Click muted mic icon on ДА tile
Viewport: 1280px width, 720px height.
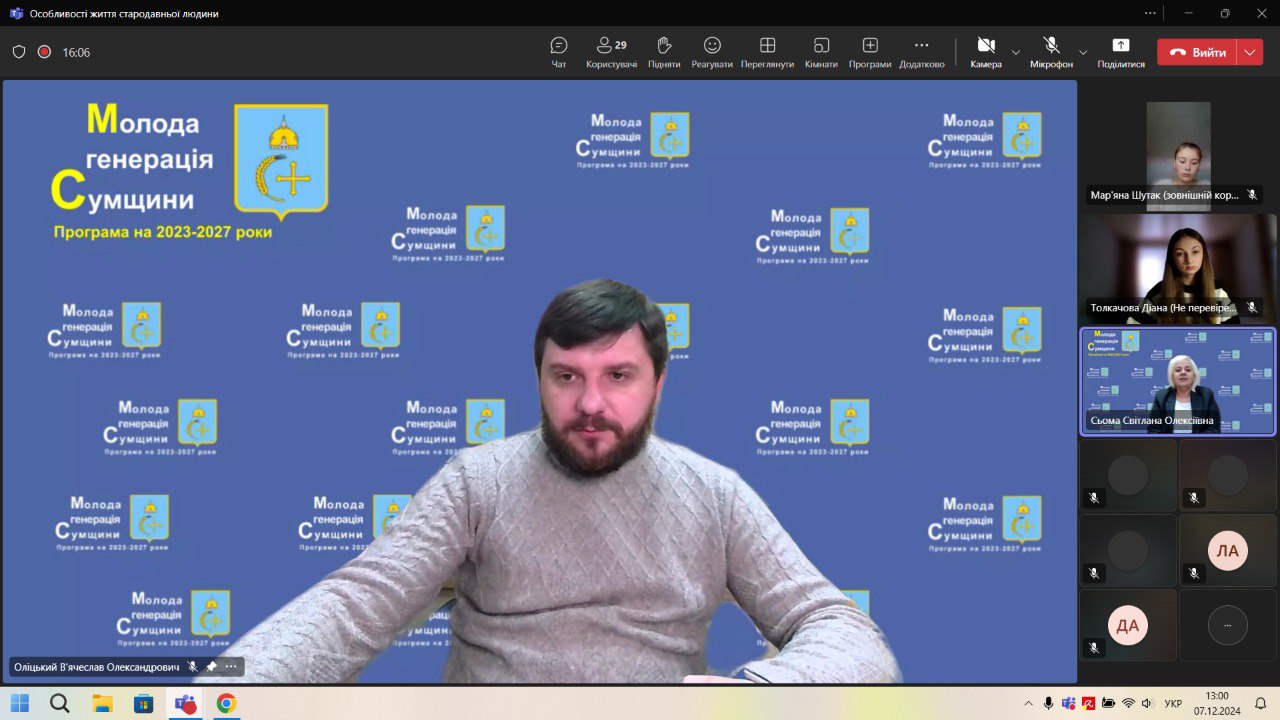click(x=1094, y=648)
